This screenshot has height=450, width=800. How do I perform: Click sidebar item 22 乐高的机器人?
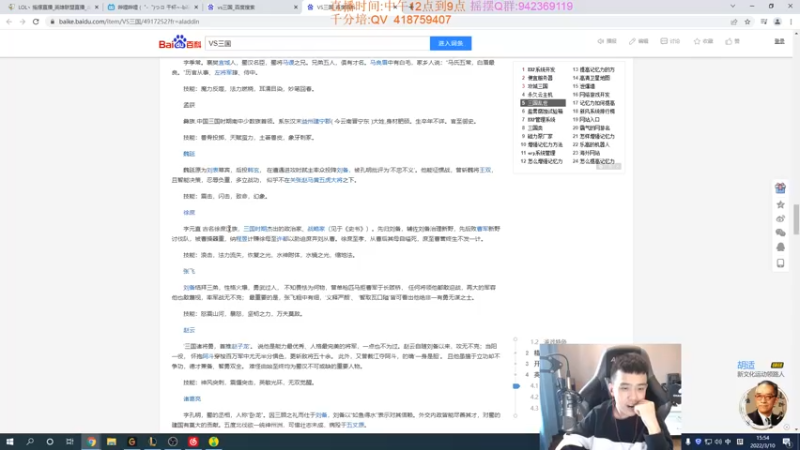point(591,144)
